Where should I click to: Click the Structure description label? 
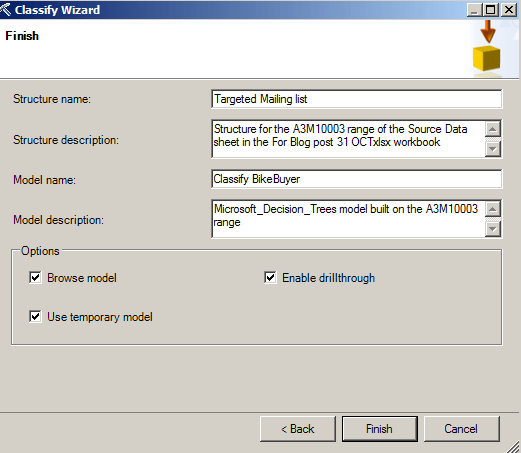click(66, 140)
